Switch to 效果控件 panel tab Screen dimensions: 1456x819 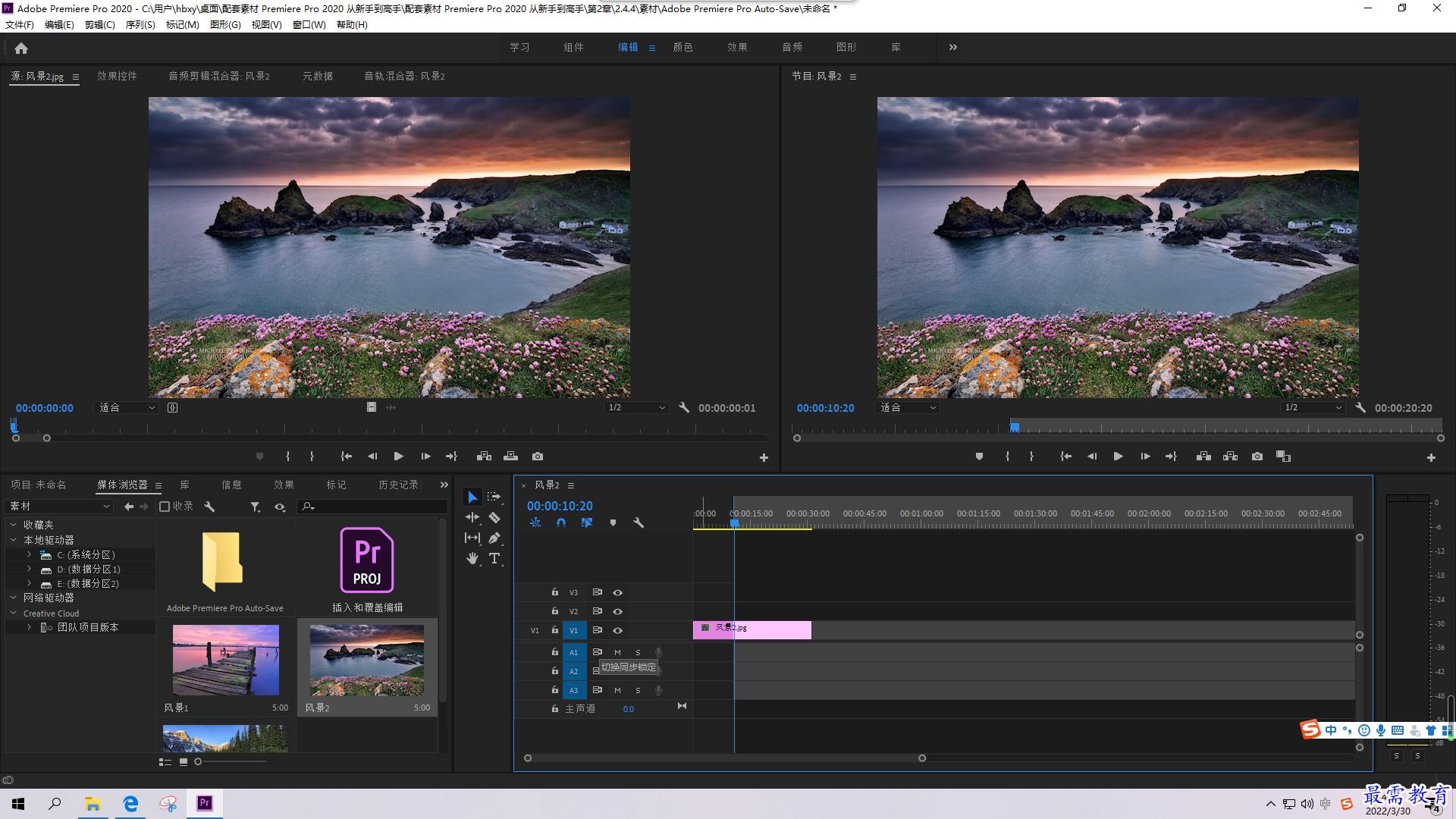117,76
